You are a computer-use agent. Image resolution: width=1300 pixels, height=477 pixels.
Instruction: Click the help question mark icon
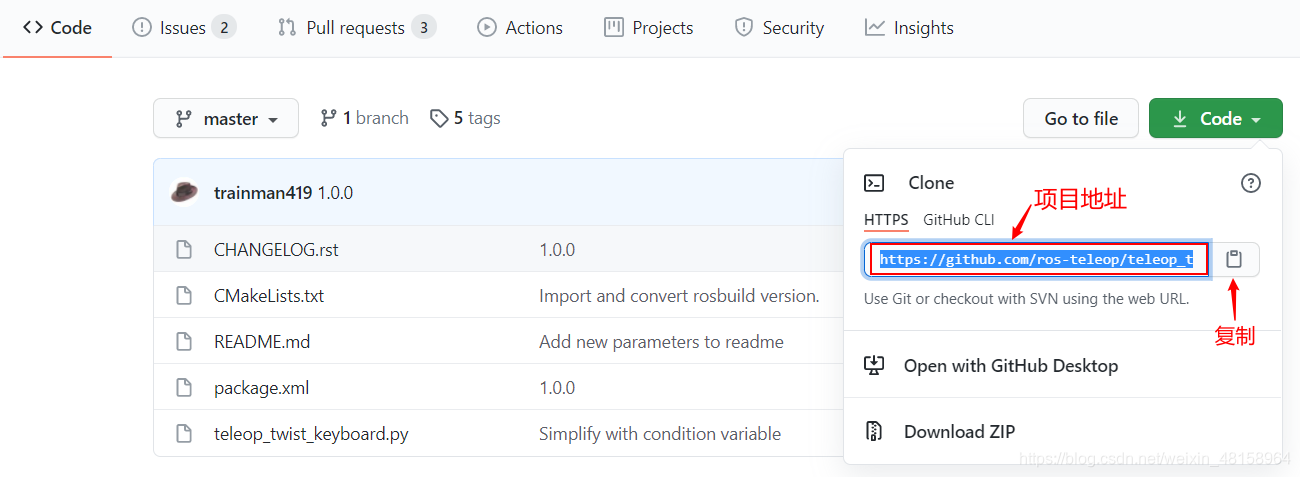coord(1251,183)
